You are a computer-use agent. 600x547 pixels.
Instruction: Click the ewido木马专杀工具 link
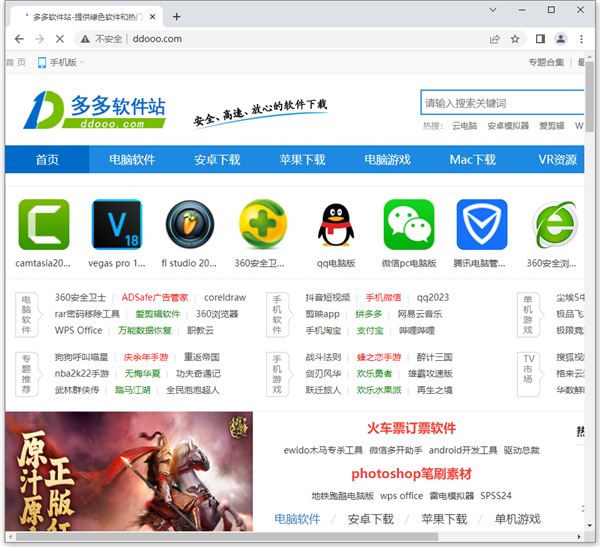[323, 450]
